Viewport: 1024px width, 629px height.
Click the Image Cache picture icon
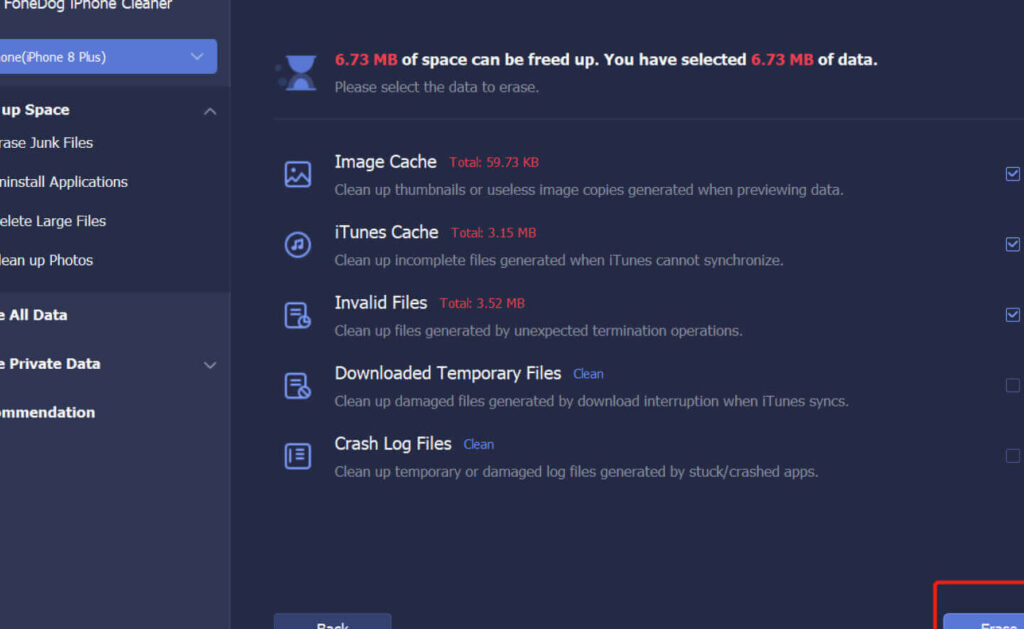(x=298, y=175)
